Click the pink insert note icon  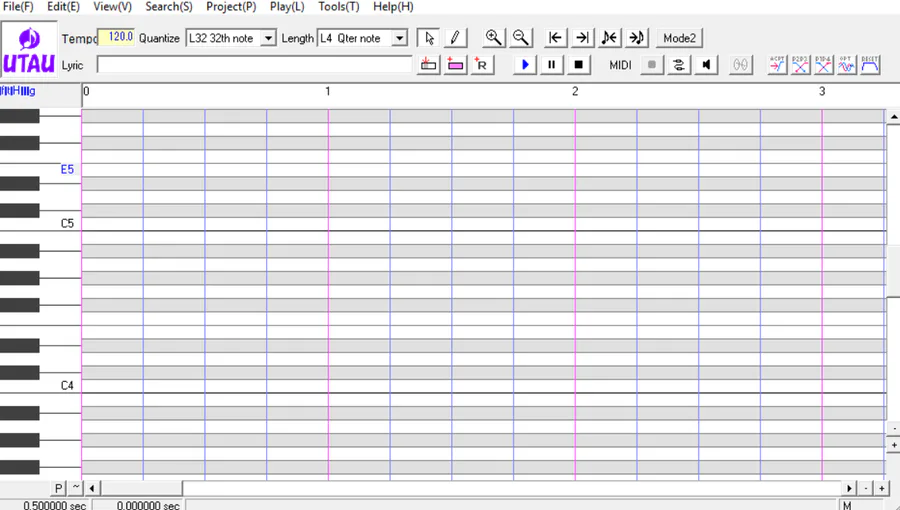click(x=455, y=65)
